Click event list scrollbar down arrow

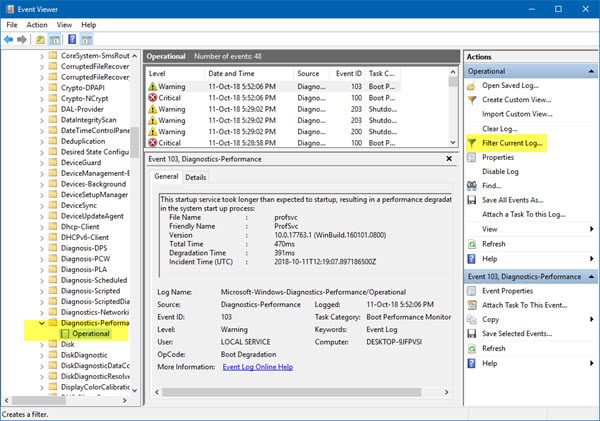453,142
